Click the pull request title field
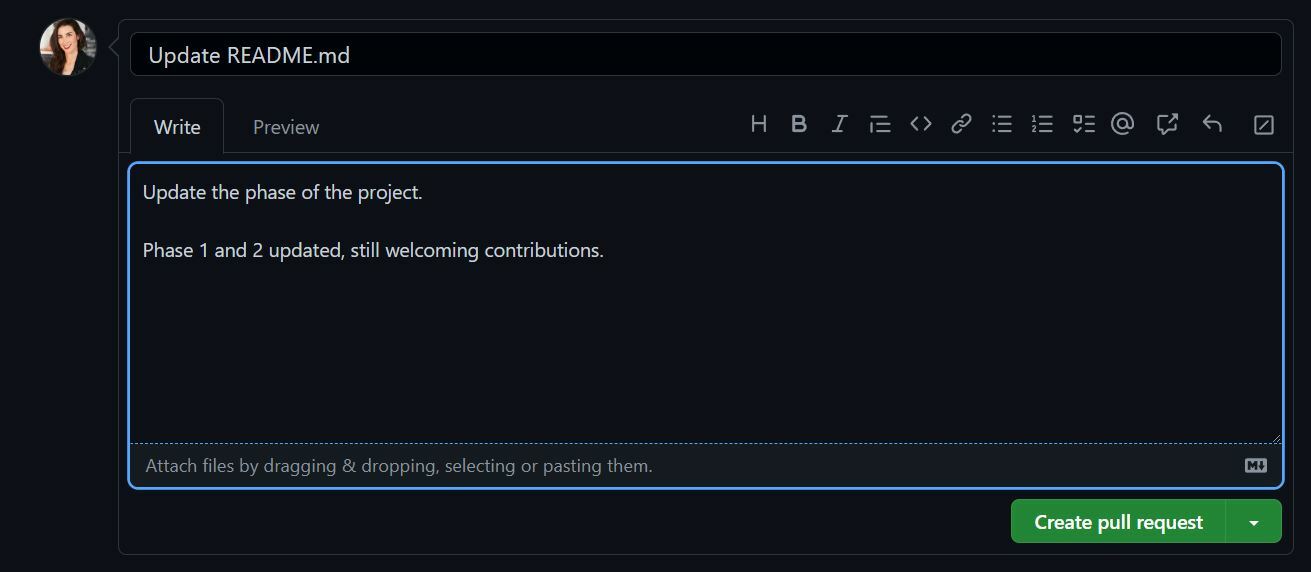Viewport: 1311px width, 572px height. coord(705,55)
